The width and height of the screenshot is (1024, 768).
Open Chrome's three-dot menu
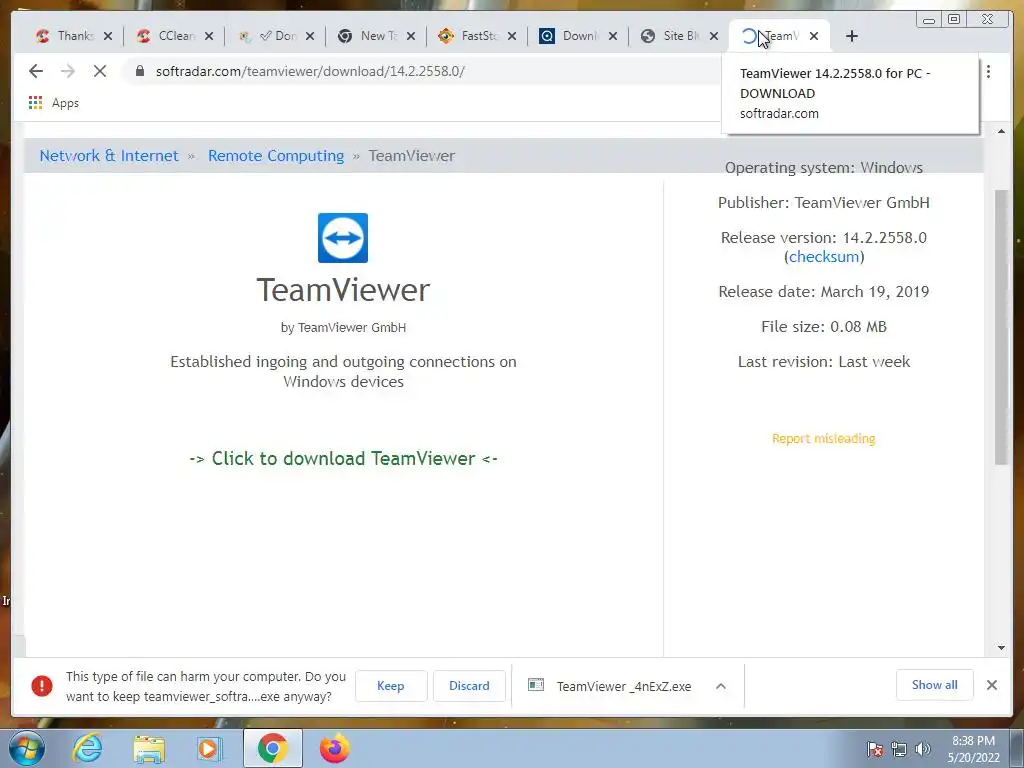click(x=989, y=71)
